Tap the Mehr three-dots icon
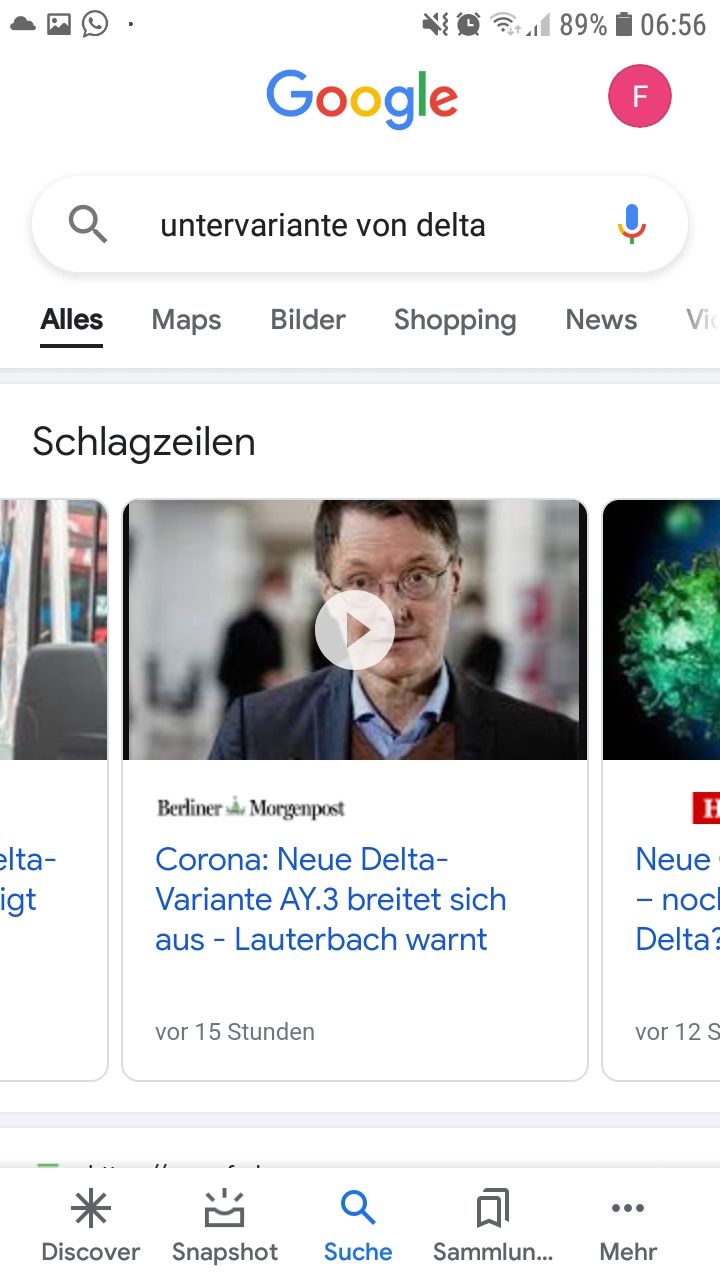 point(627,1209)
